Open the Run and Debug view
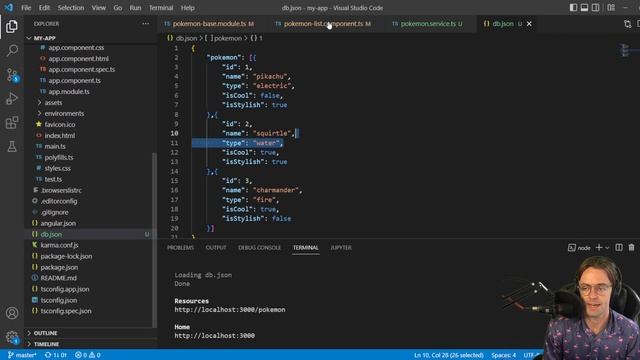Screen dimensions: 640x360 click(12, 99)
